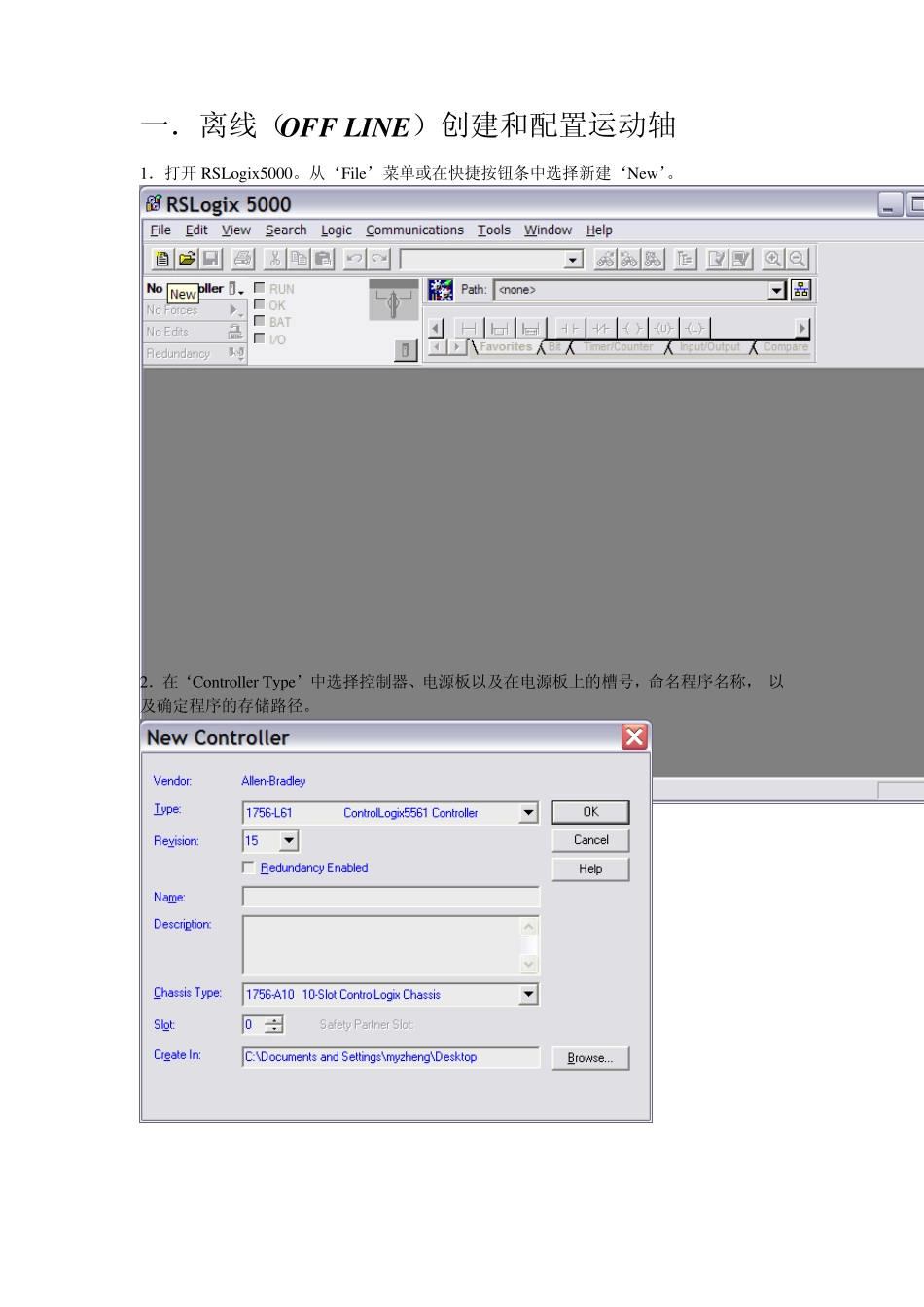The width and height of the screenshot is (924, 1307).
Task: Click the Examine On contact instruction icon
Action: pyautogui.click(x=570, y=329)
